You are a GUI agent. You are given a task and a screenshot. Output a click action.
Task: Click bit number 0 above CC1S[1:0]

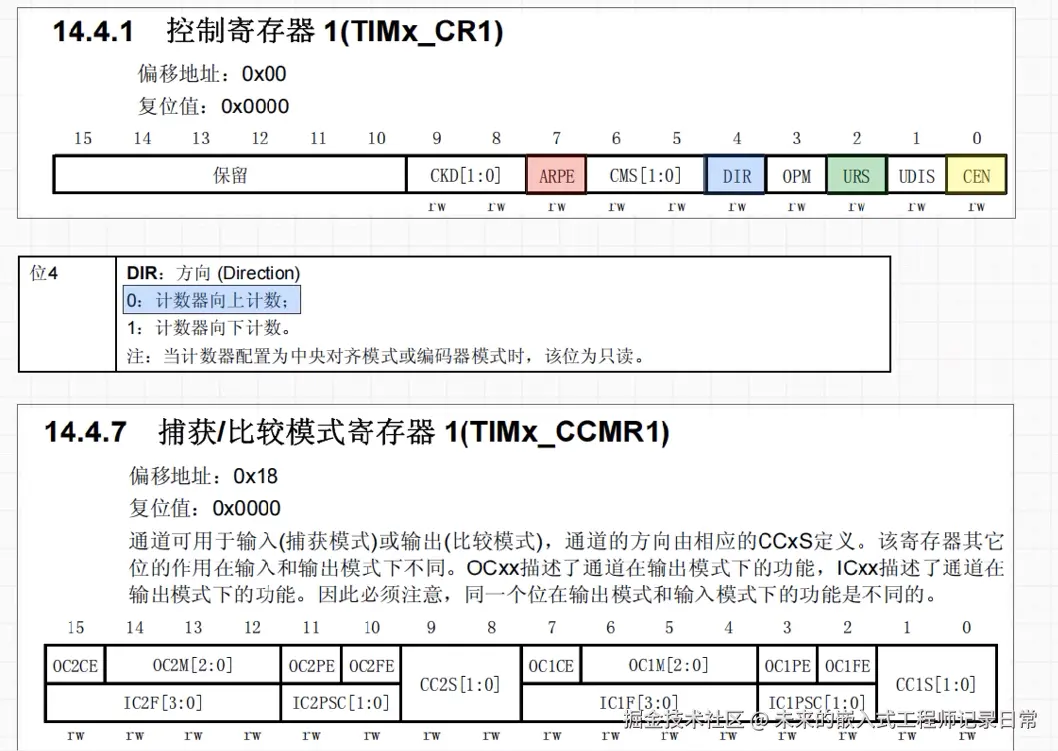point(966,628)
